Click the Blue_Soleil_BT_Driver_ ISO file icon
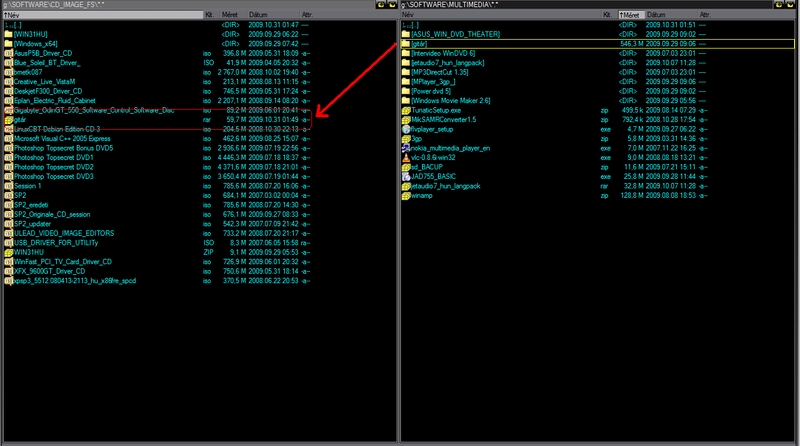The width and height of the screenshot is (800, 446). (x=8, y=63)
